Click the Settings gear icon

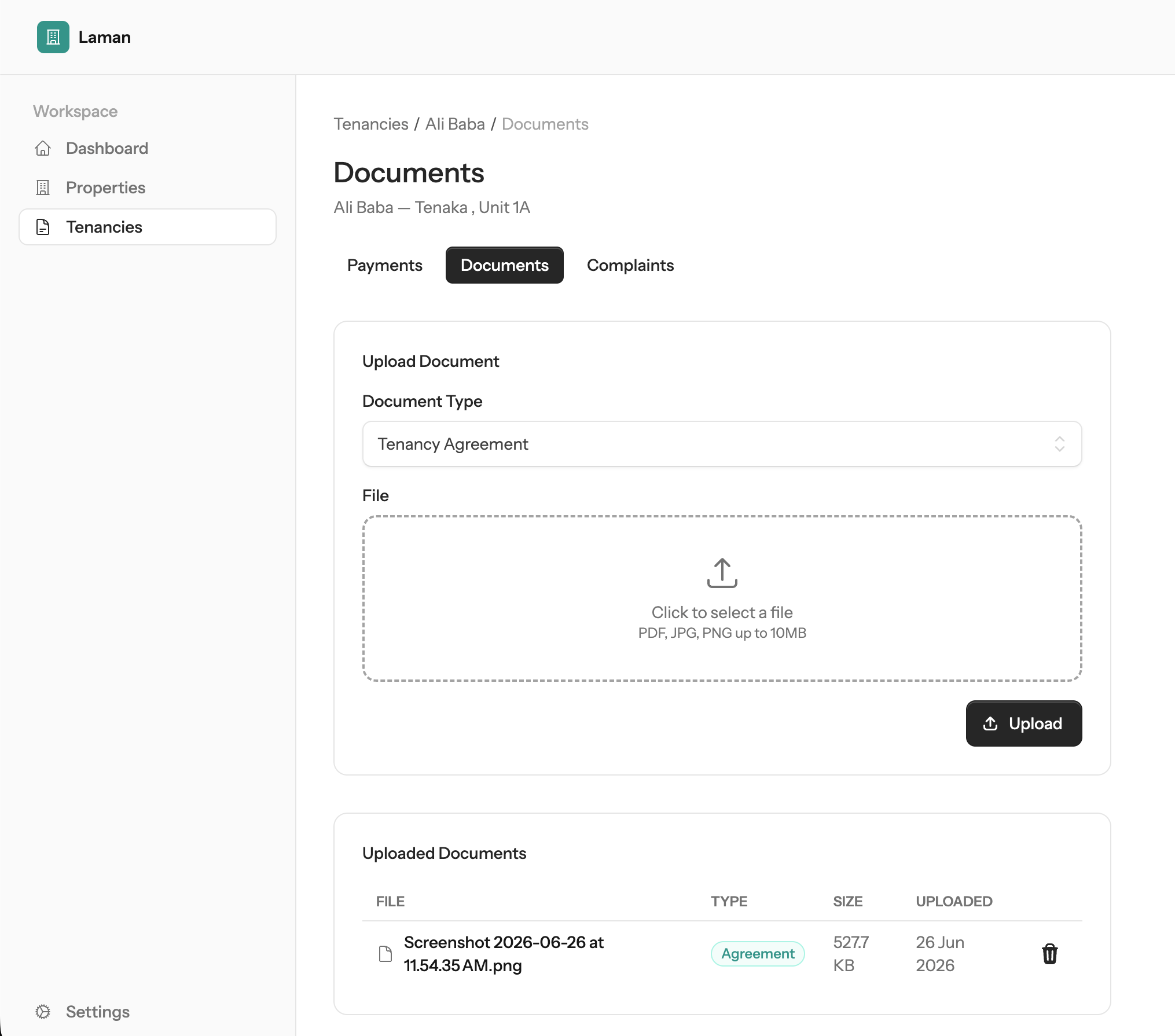[43, 1012]
